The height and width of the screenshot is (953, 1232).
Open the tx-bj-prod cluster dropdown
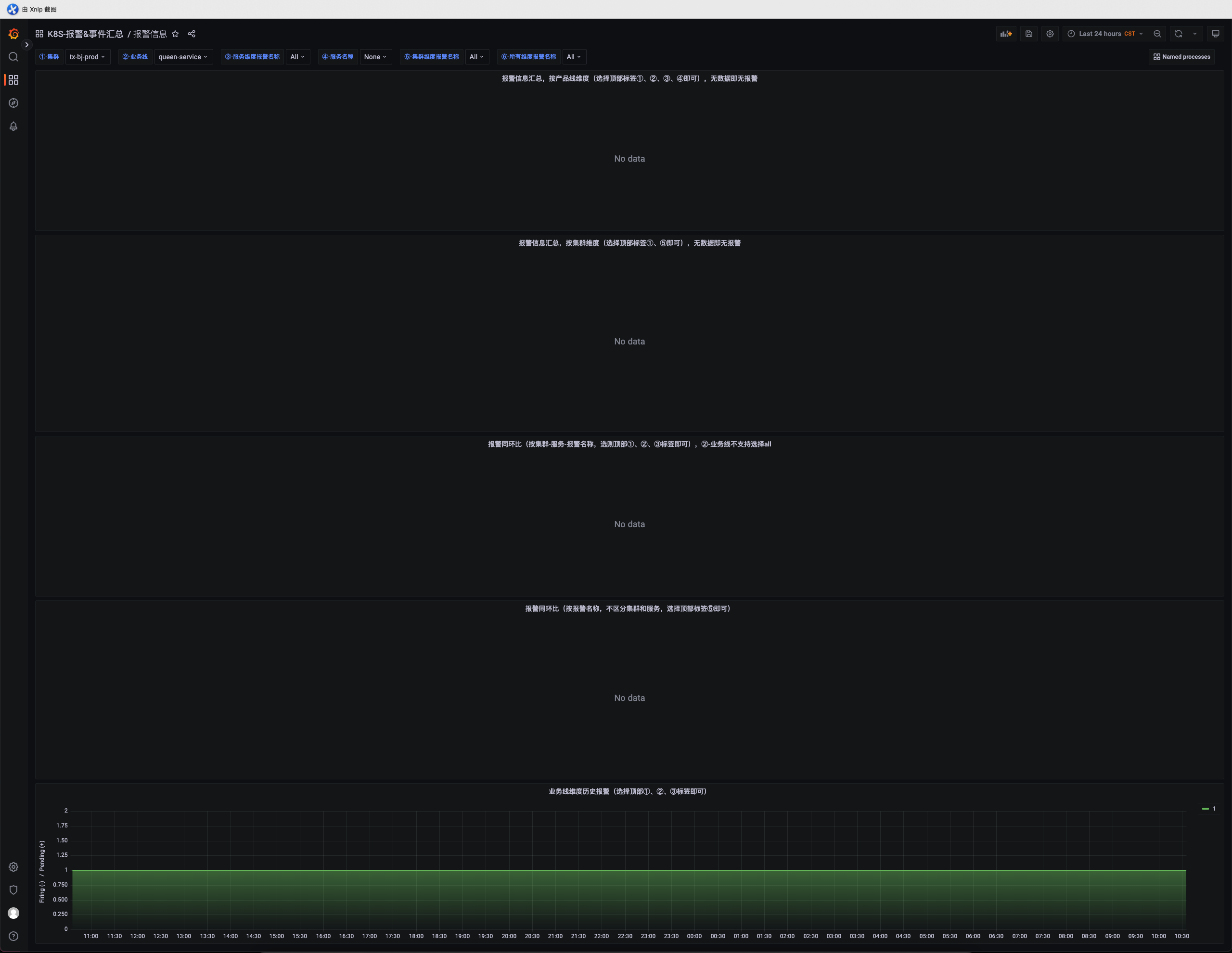tap(88, 57)
